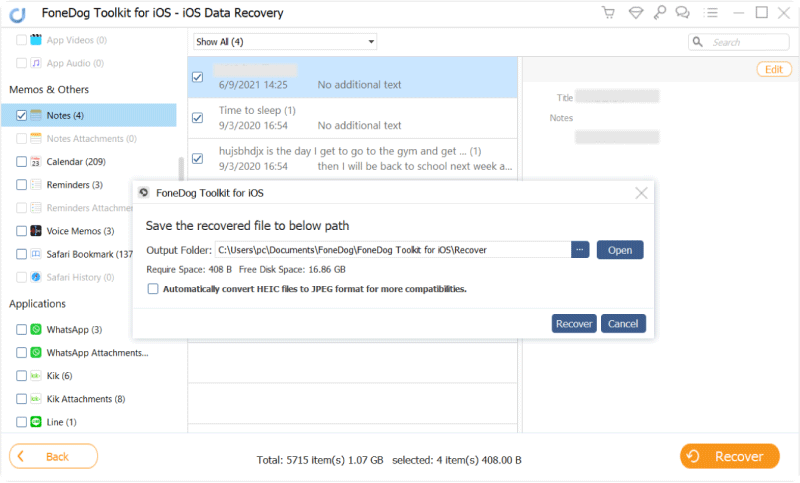Click Open next to output folder
Screen dimensions: 800x483
coord(620,250)
